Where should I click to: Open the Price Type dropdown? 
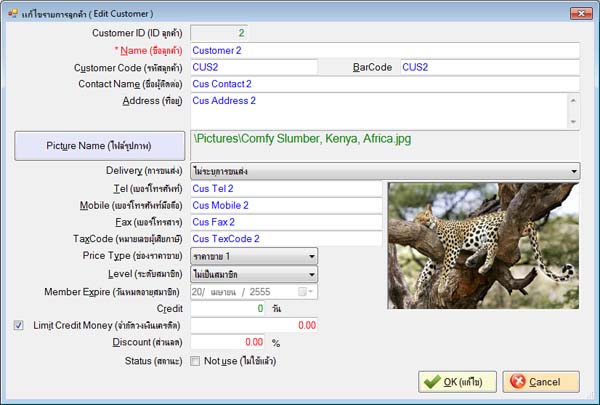tap(254, 256)
